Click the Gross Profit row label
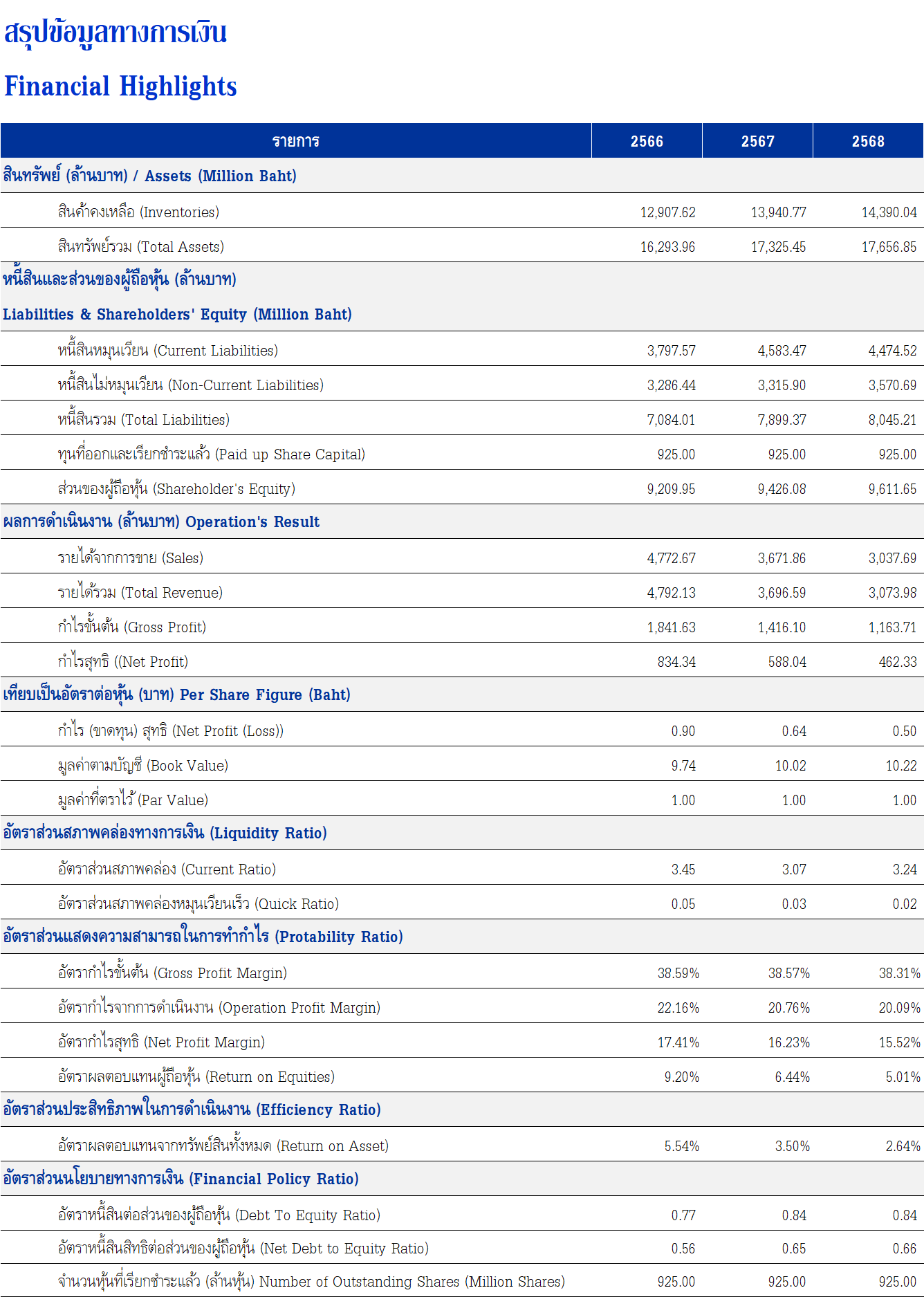Viewport: 924px width, 1297px height. pyautogui.click(x=132, y=627)
